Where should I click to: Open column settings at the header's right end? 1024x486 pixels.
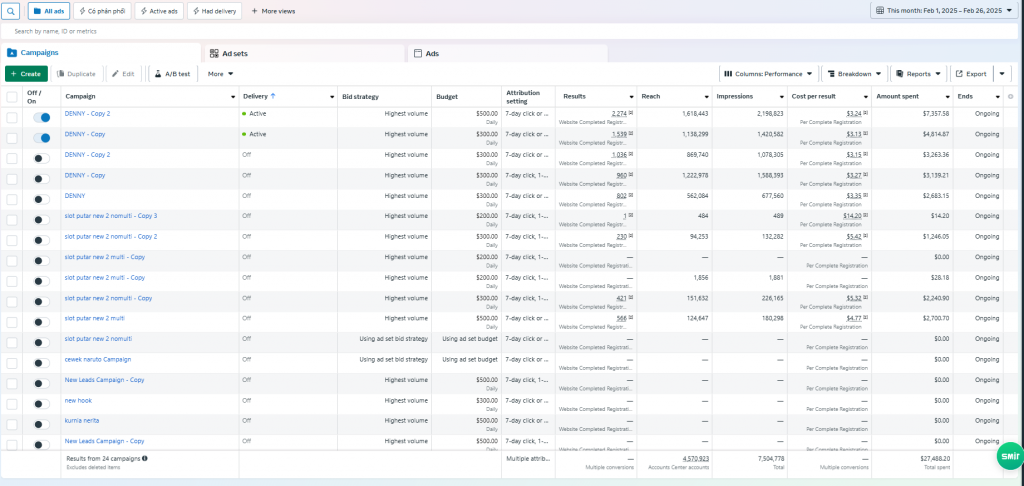click(x=1010, y=96)
